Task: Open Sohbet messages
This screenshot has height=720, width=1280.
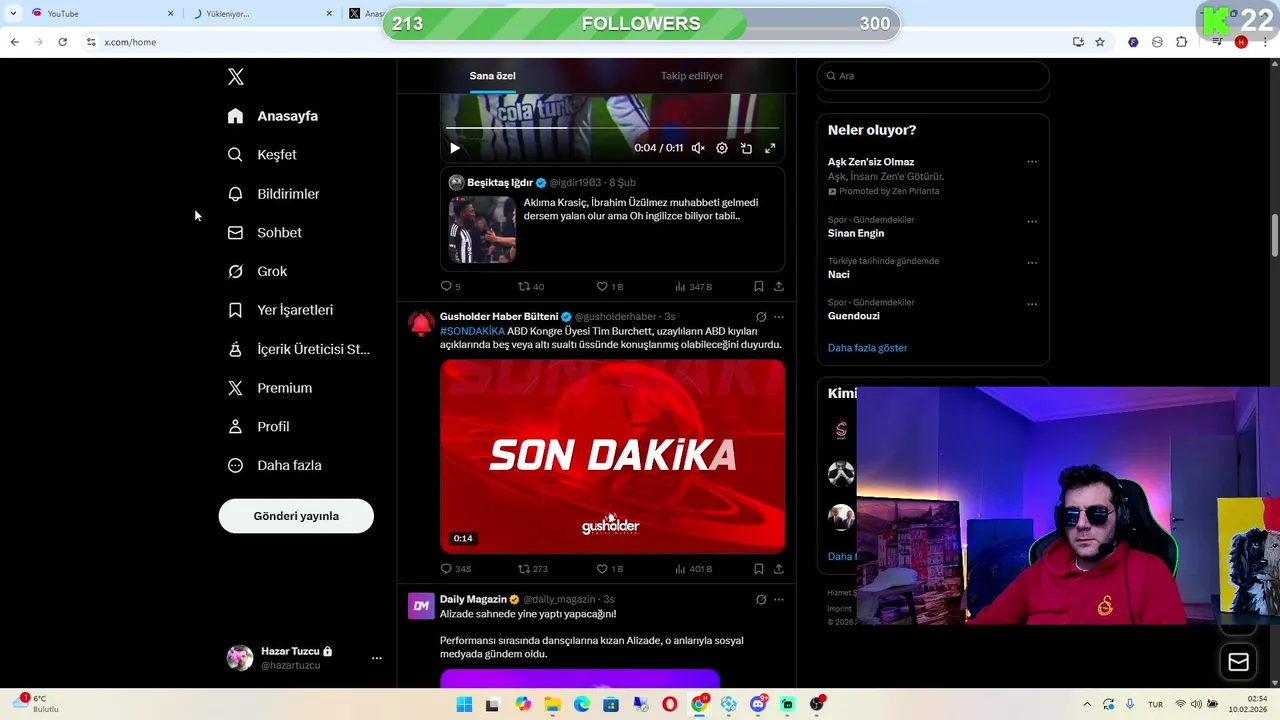Action: point(265,233)
